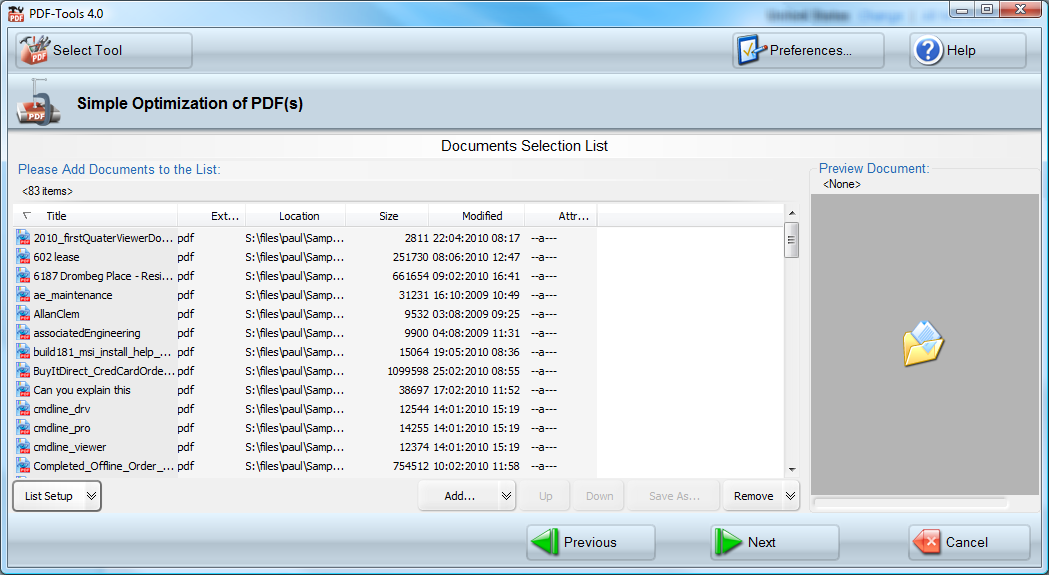The image size is (1049, 575).
Task: Click the document list scrollbar thumb
Action: pos(792,240)
